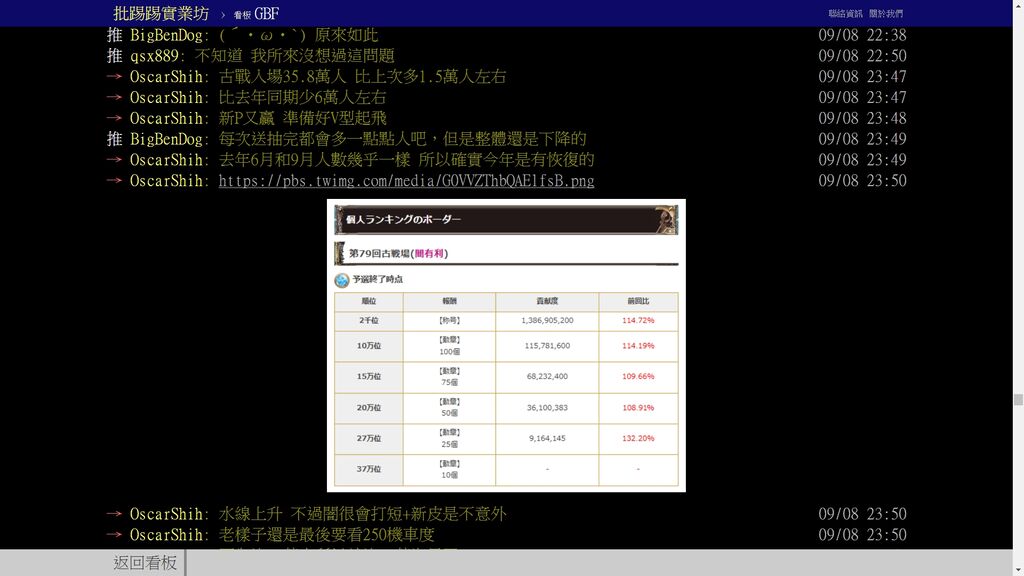Screen dimensions: 1024x576
Task: Click the page scrollbar thumb
Action: click(x=1018, y=399)
